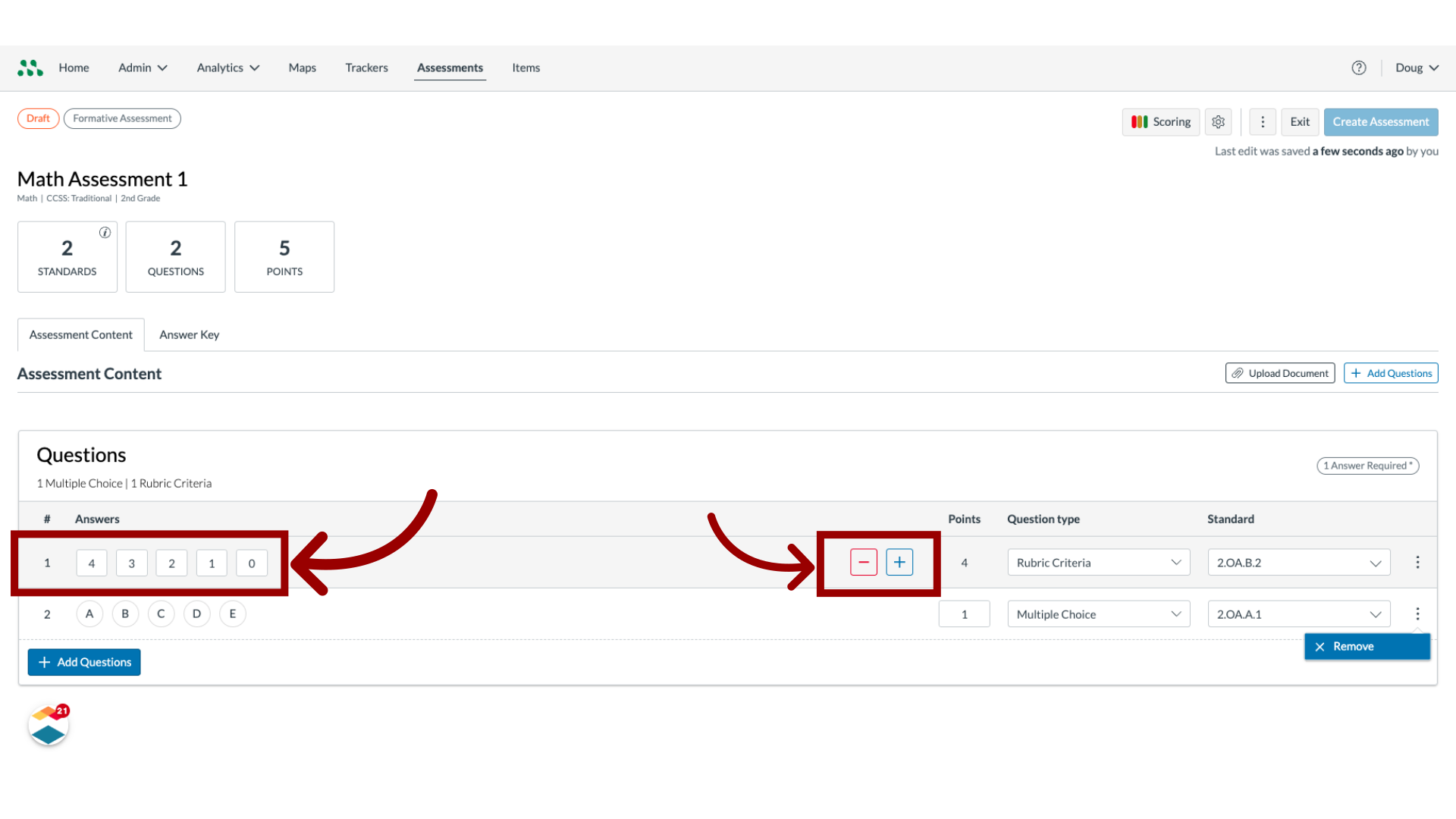Increase rubric points with plus button
1456x819 pixels.
click(x=899, y=563)
